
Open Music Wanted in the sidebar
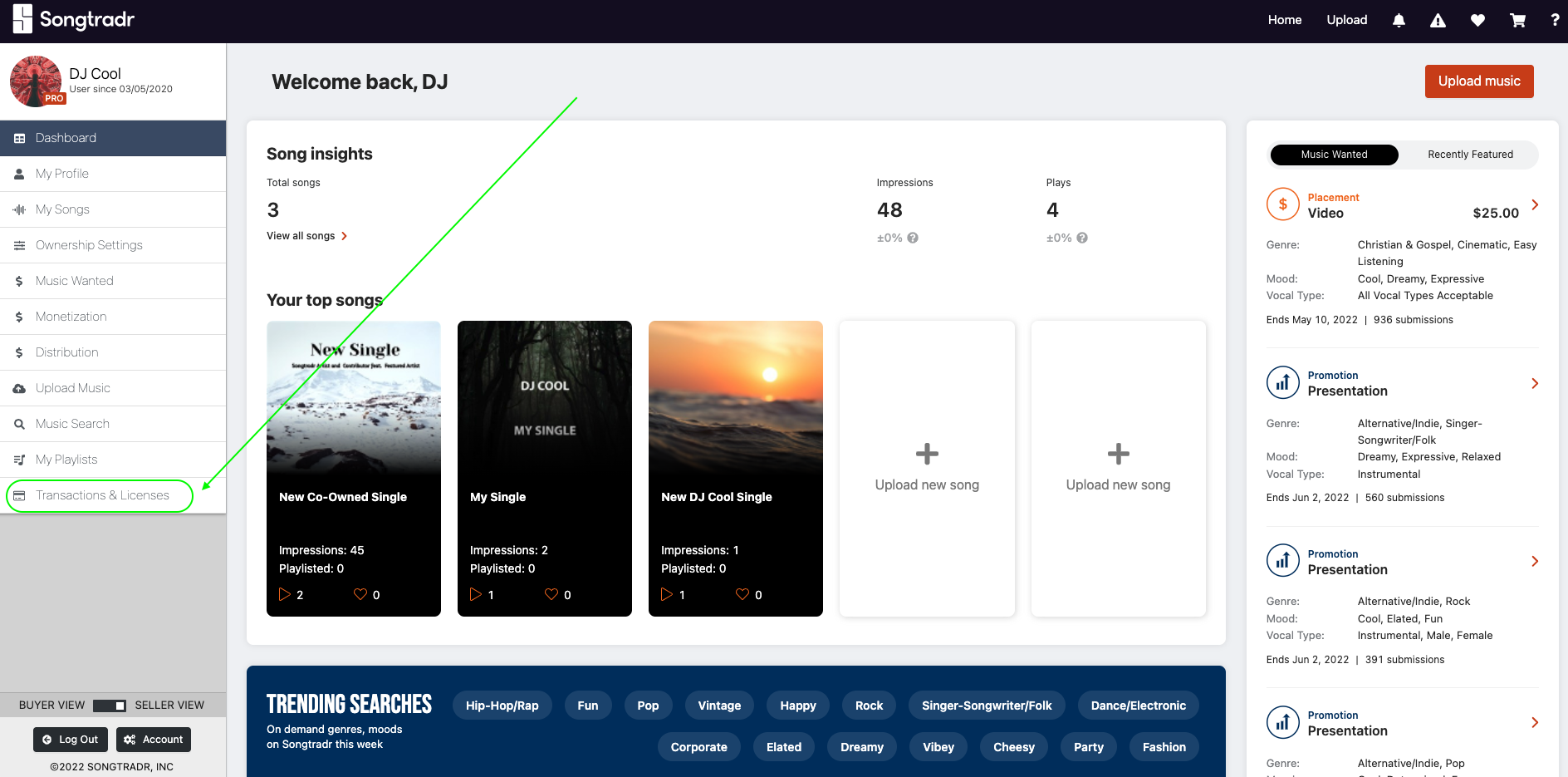[x=113, y=281]
